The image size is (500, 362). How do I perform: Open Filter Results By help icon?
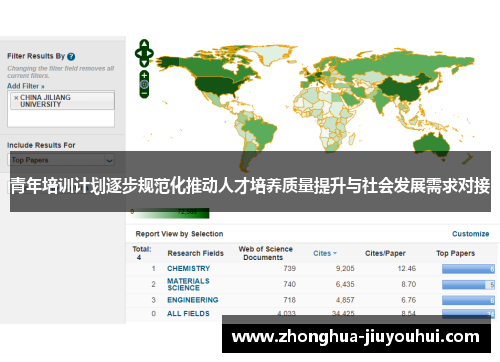point(71,57)
